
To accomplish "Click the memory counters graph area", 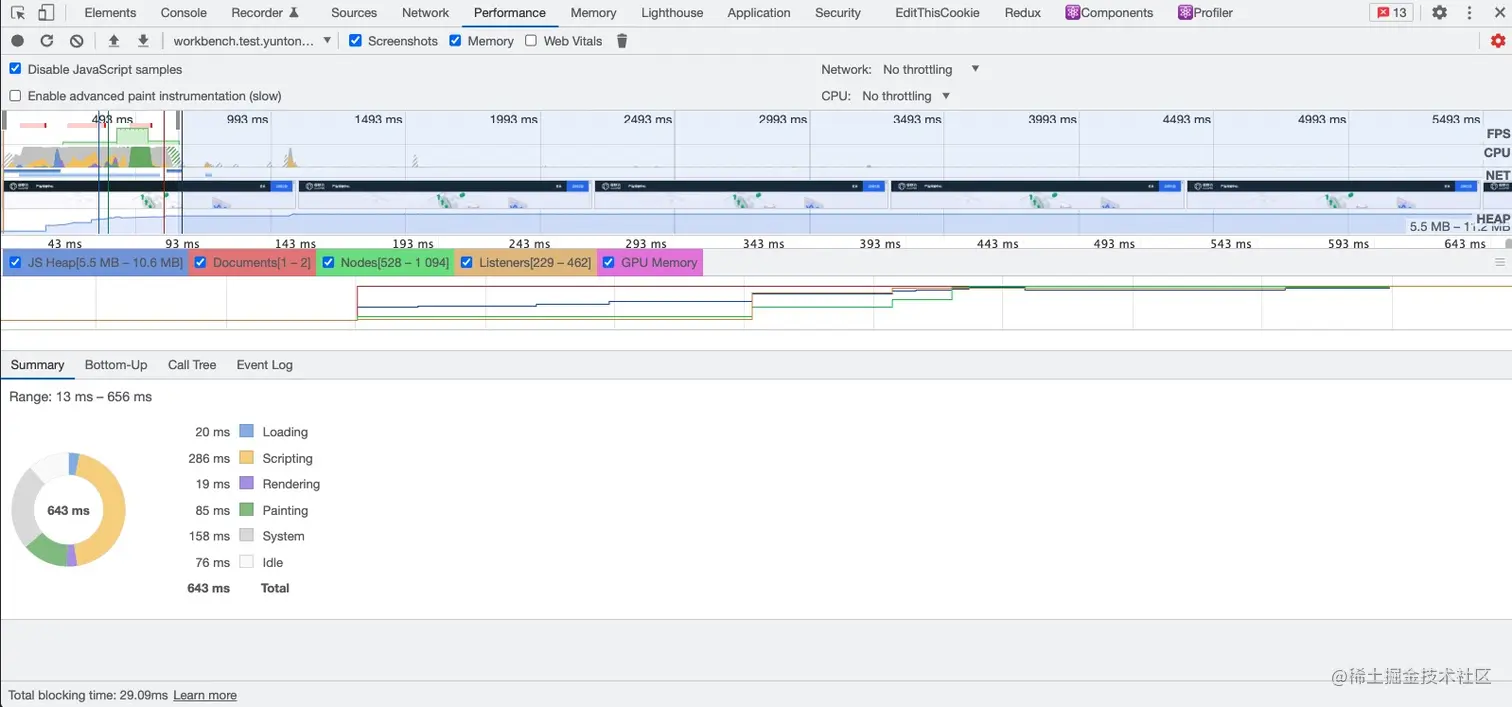I will pos(756,303).
